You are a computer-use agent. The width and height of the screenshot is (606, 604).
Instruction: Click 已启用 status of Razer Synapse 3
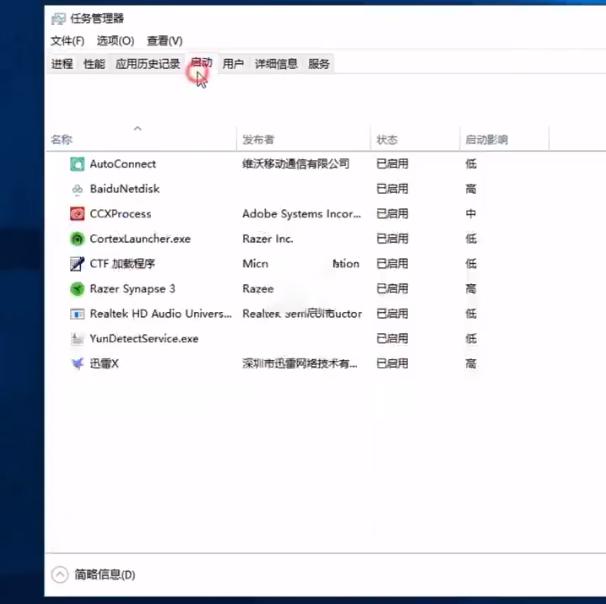[392, 289]
